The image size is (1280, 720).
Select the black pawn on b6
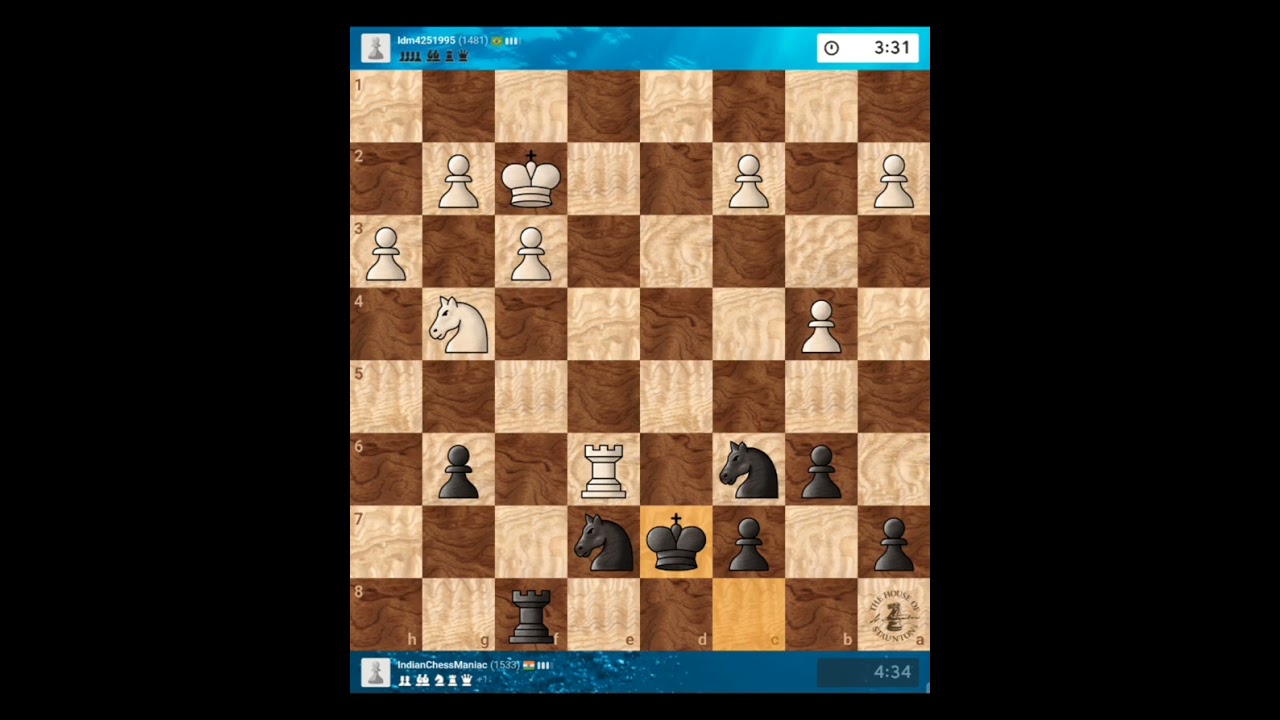click(x=821, y=471)
